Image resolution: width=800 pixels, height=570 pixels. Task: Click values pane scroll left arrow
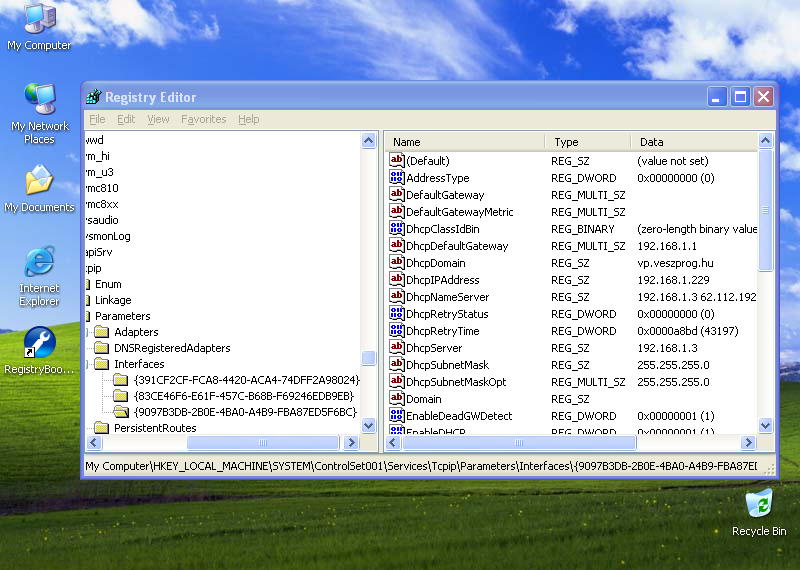393,442
